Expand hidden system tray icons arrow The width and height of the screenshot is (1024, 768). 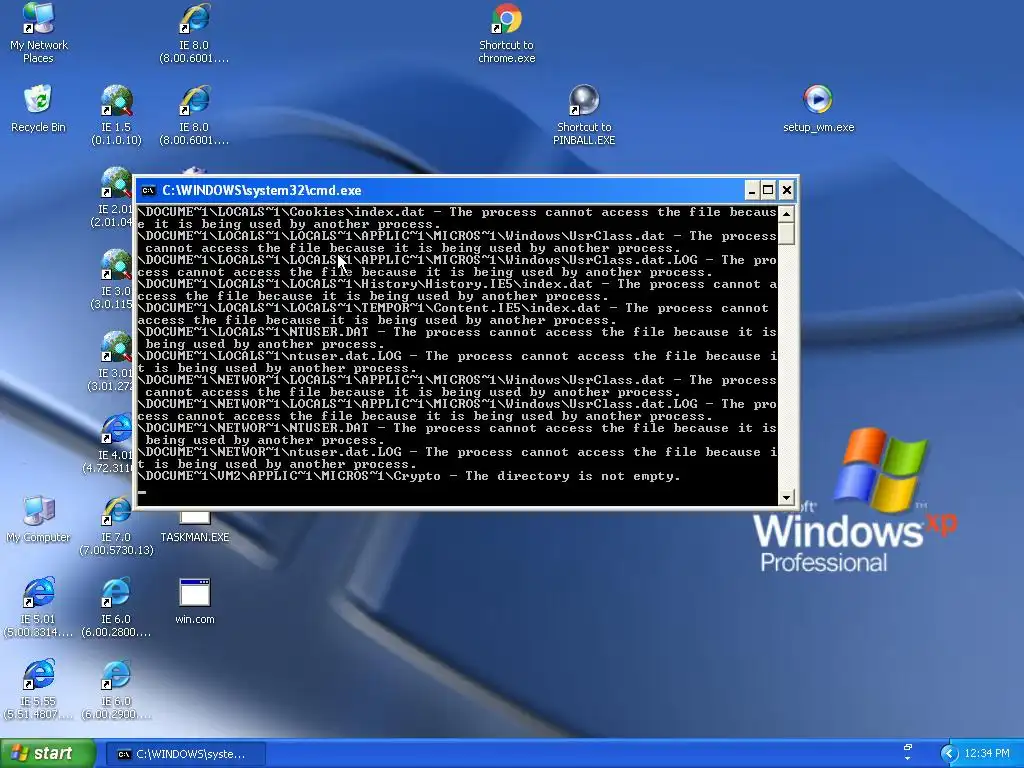(x=949, y=754)
